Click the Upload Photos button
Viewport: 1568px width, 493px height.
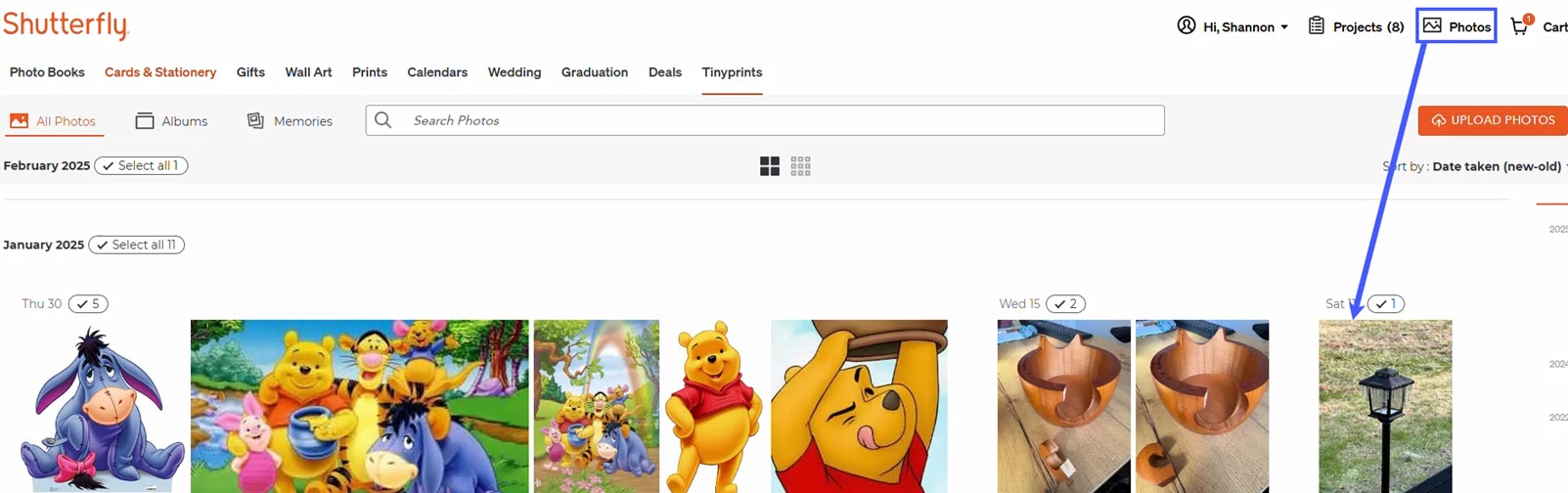[1493, 120]
